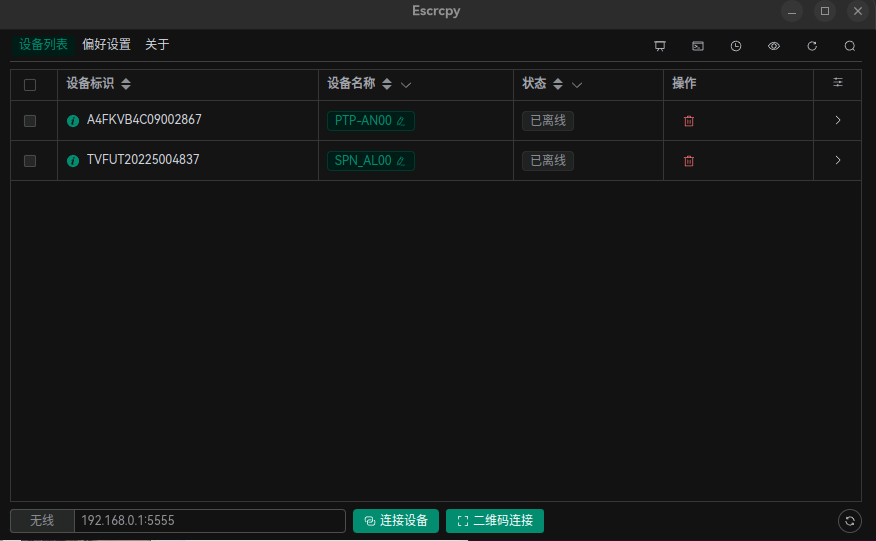Click the PTP-AN00 device name tag
Viewport: 876px width, 541px height.
pos(370,121)
